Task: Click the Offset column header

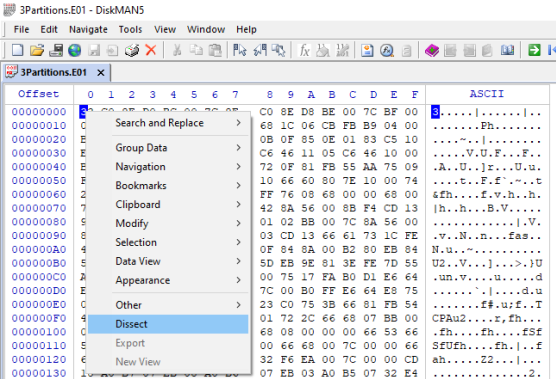Action: click(39, 94)
